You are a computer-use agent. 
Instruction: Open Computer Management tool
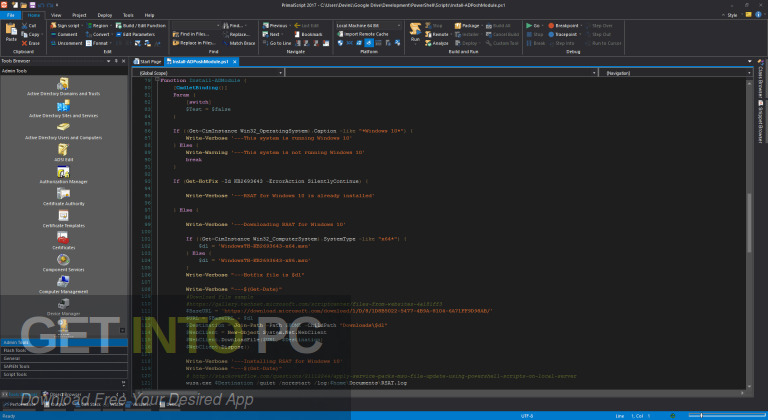point(63,285)
